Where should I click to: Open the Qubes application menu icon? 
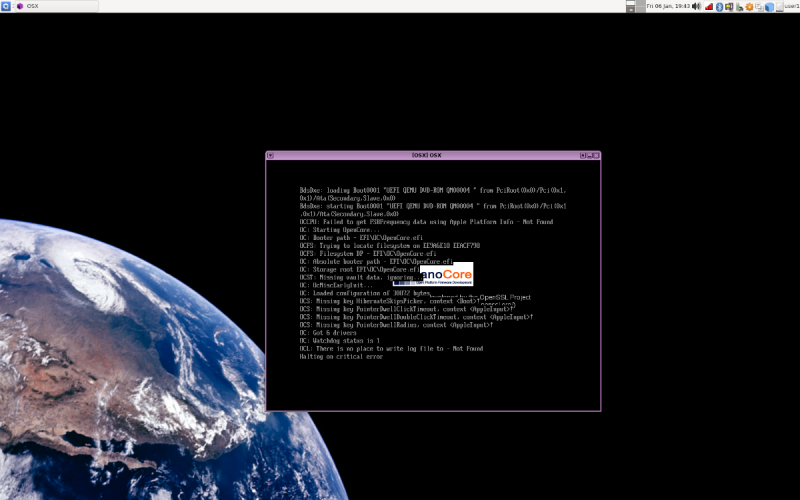[5, 6]
